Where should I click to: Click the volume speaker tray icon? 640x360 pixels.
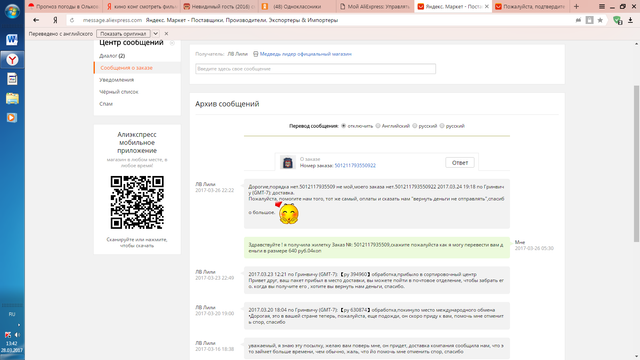(17, 335)
